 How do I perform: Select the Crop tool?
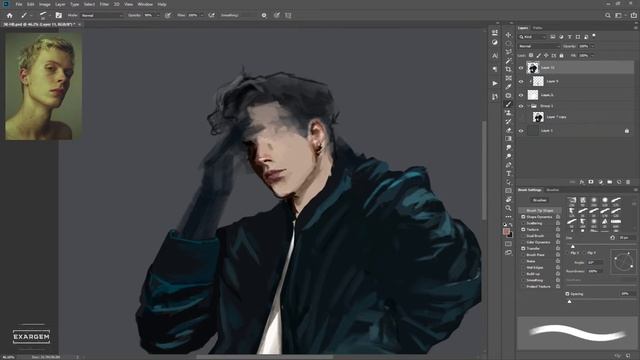(508, 69)
